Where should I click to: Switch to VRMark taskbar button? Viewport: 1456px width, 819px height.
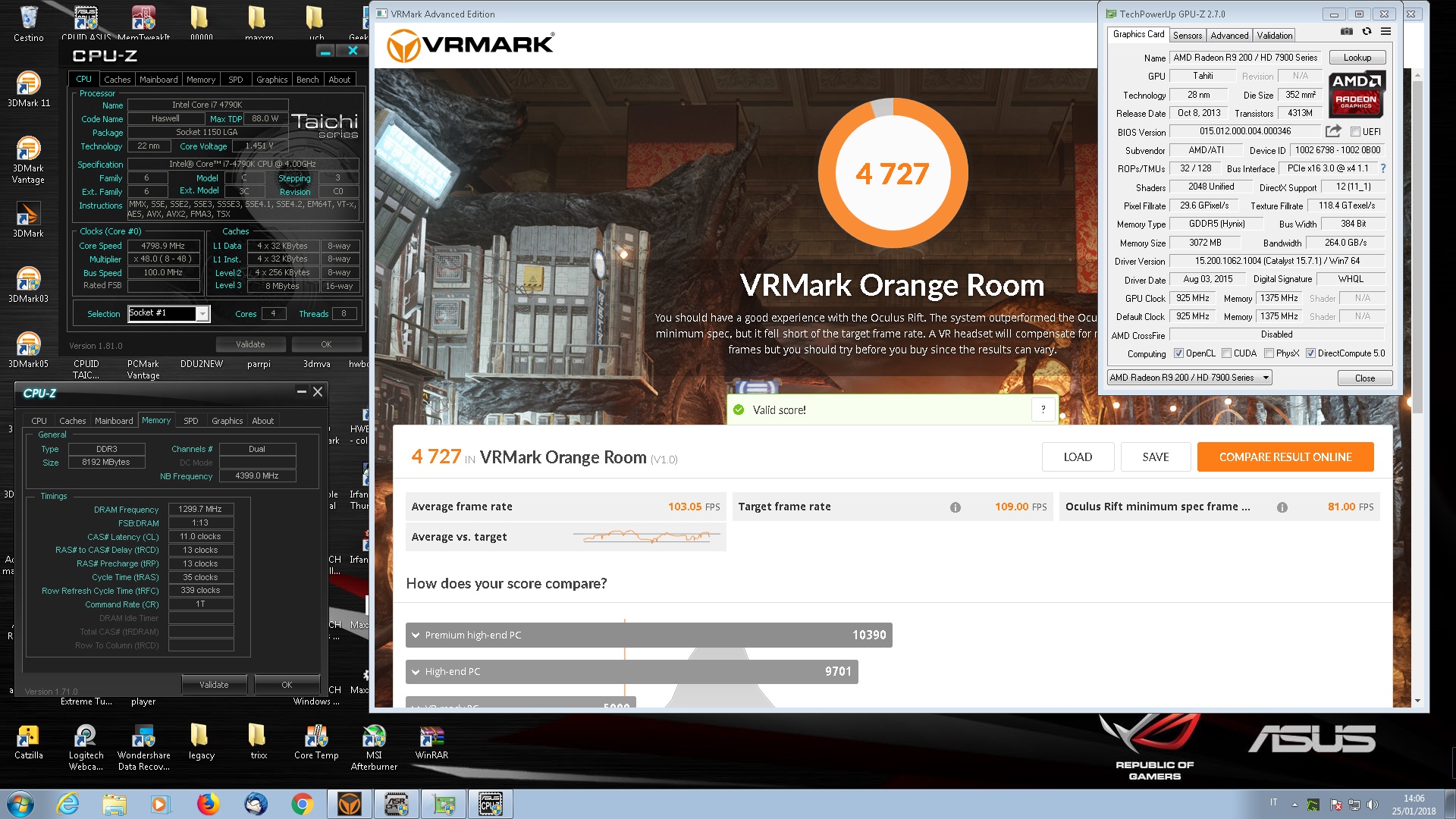click(x=349, y=804)
